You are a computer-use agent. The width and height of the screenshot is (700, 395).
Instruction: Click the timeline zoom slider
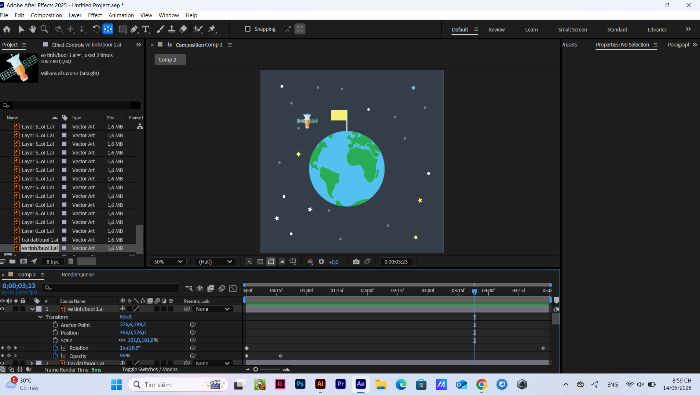point(268,370)
